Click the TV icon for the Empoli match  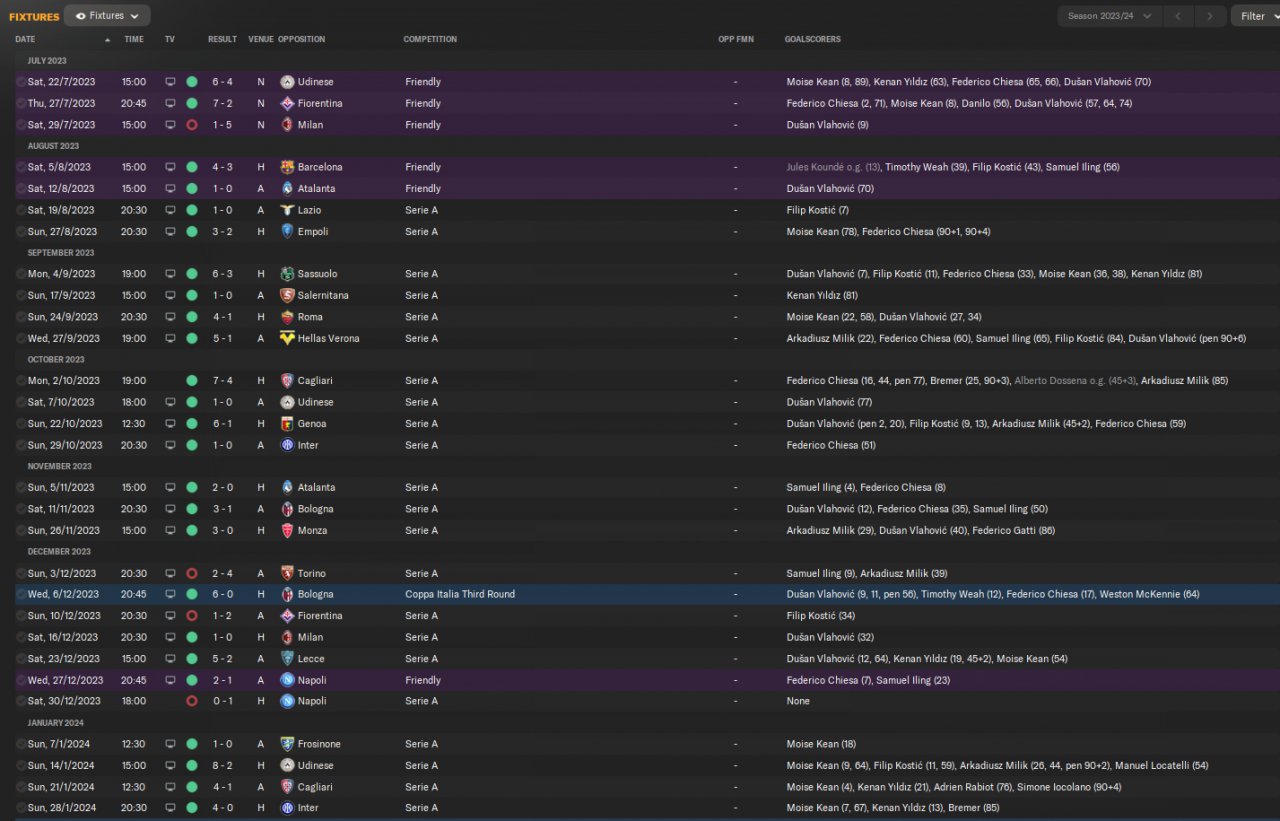click(170, 231)
